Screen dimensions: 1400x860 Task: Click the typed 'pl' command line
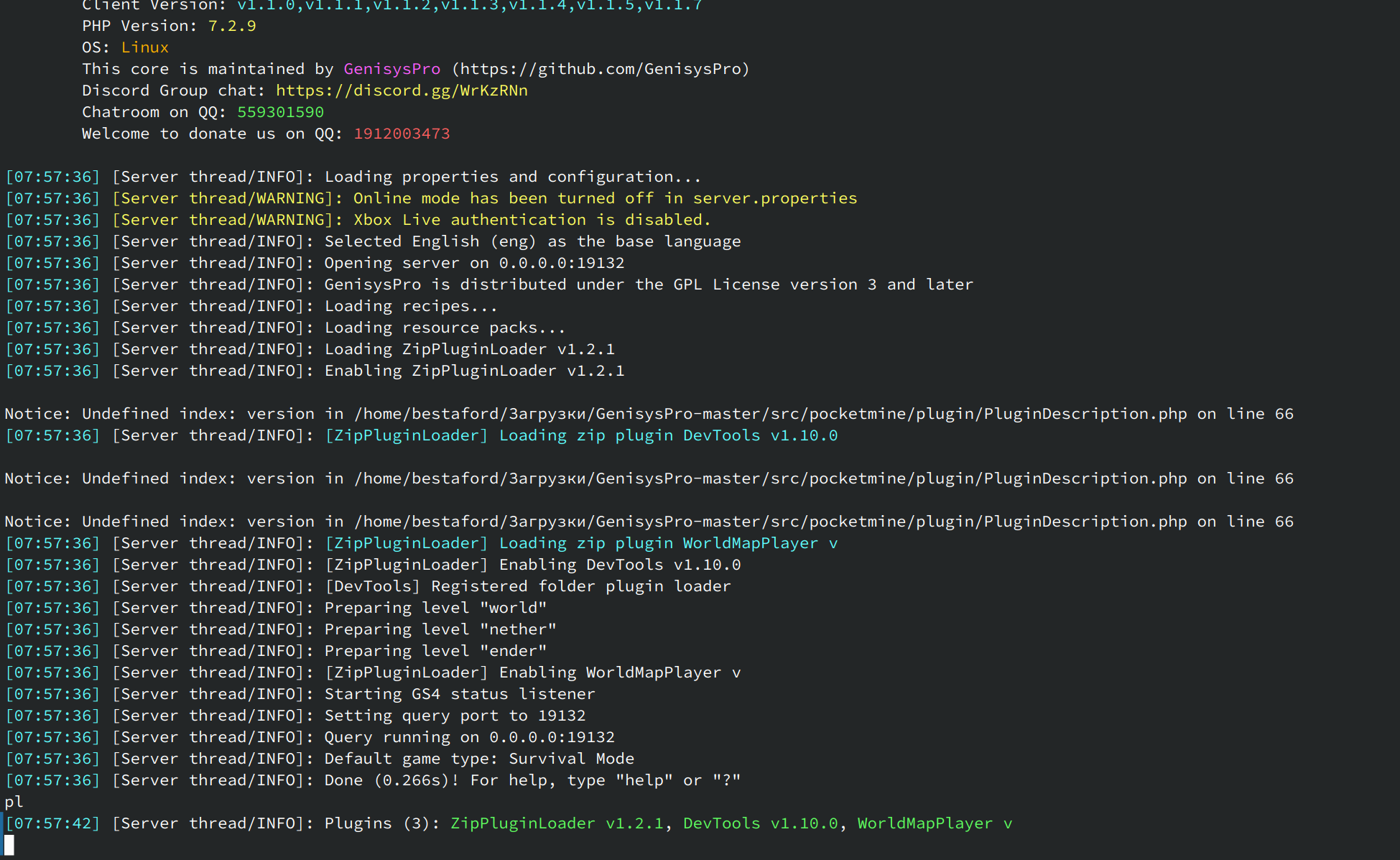[14, 802]
